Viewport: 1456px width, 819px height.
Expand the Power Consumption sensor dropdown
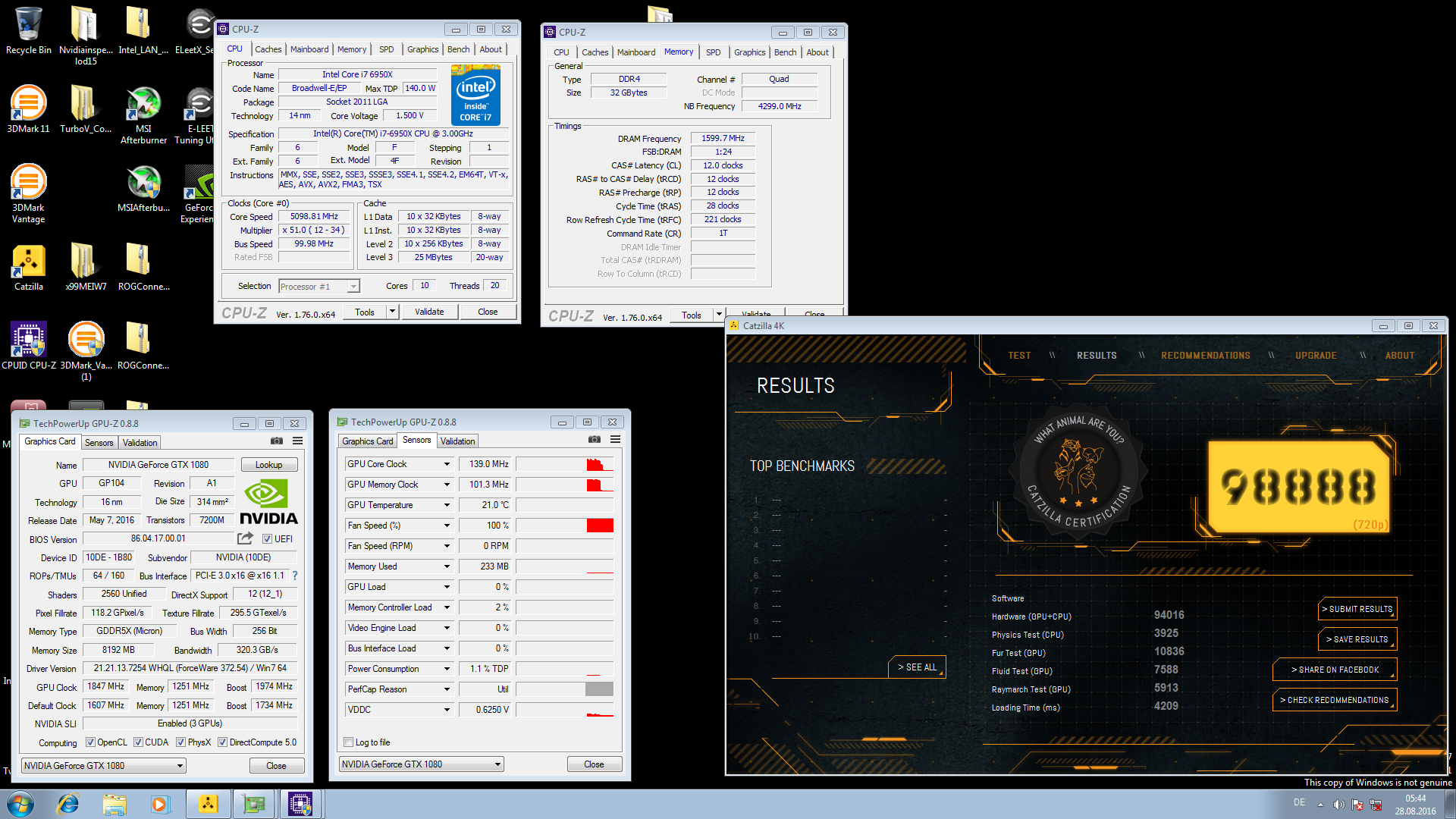tap(447, 669)
